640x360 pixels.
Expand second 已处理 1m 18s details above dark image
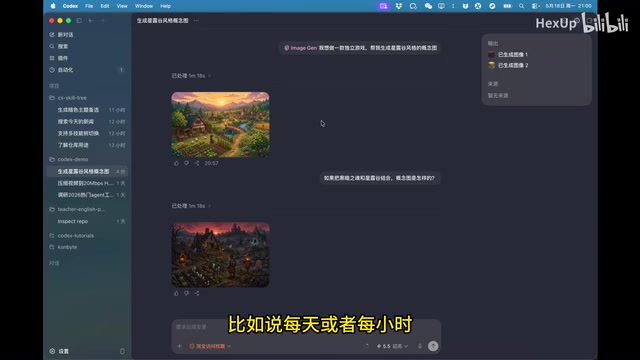[191, 206]
